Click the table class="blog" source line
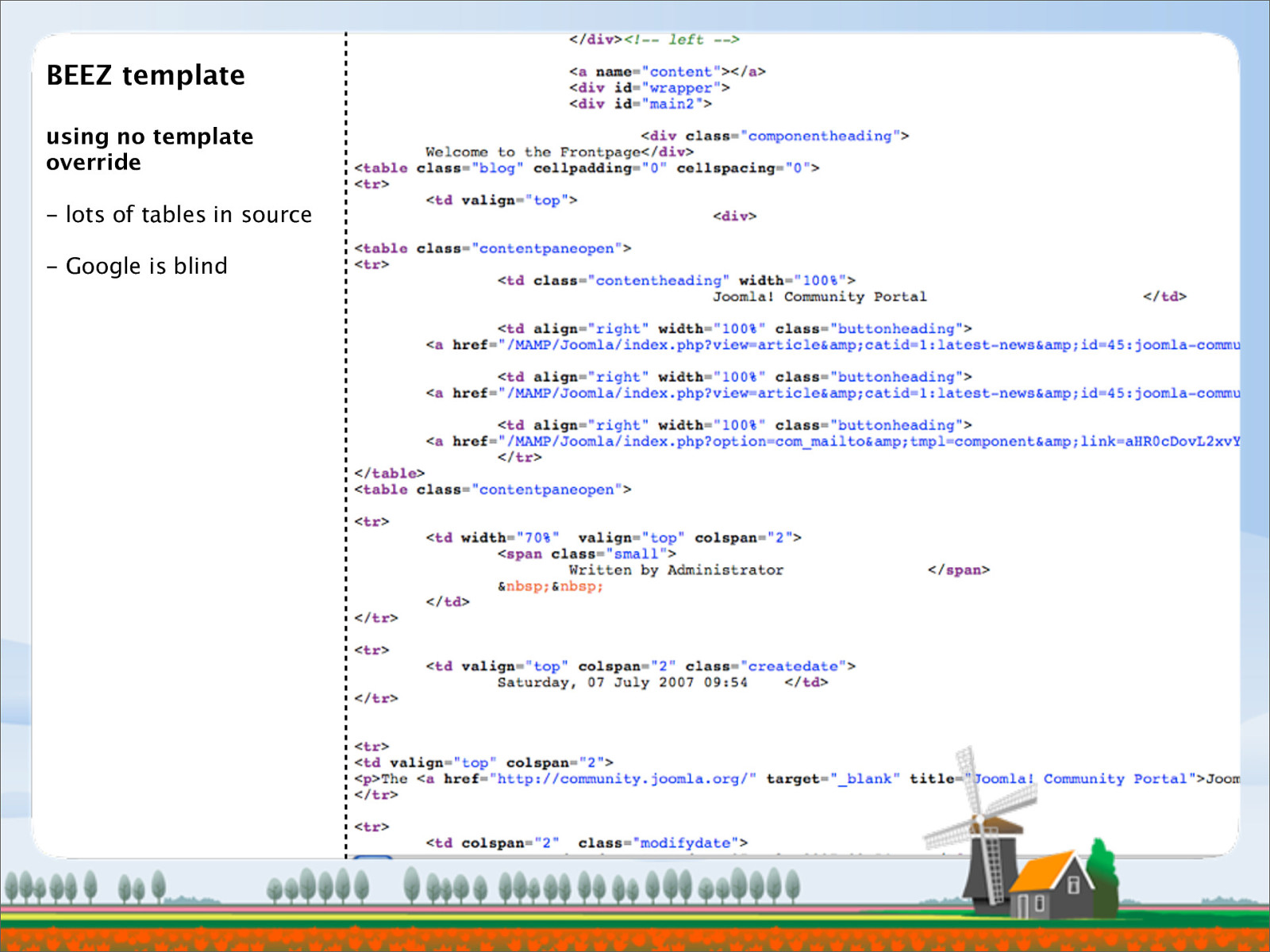The image size is (1270, 952). click(587, 168)
